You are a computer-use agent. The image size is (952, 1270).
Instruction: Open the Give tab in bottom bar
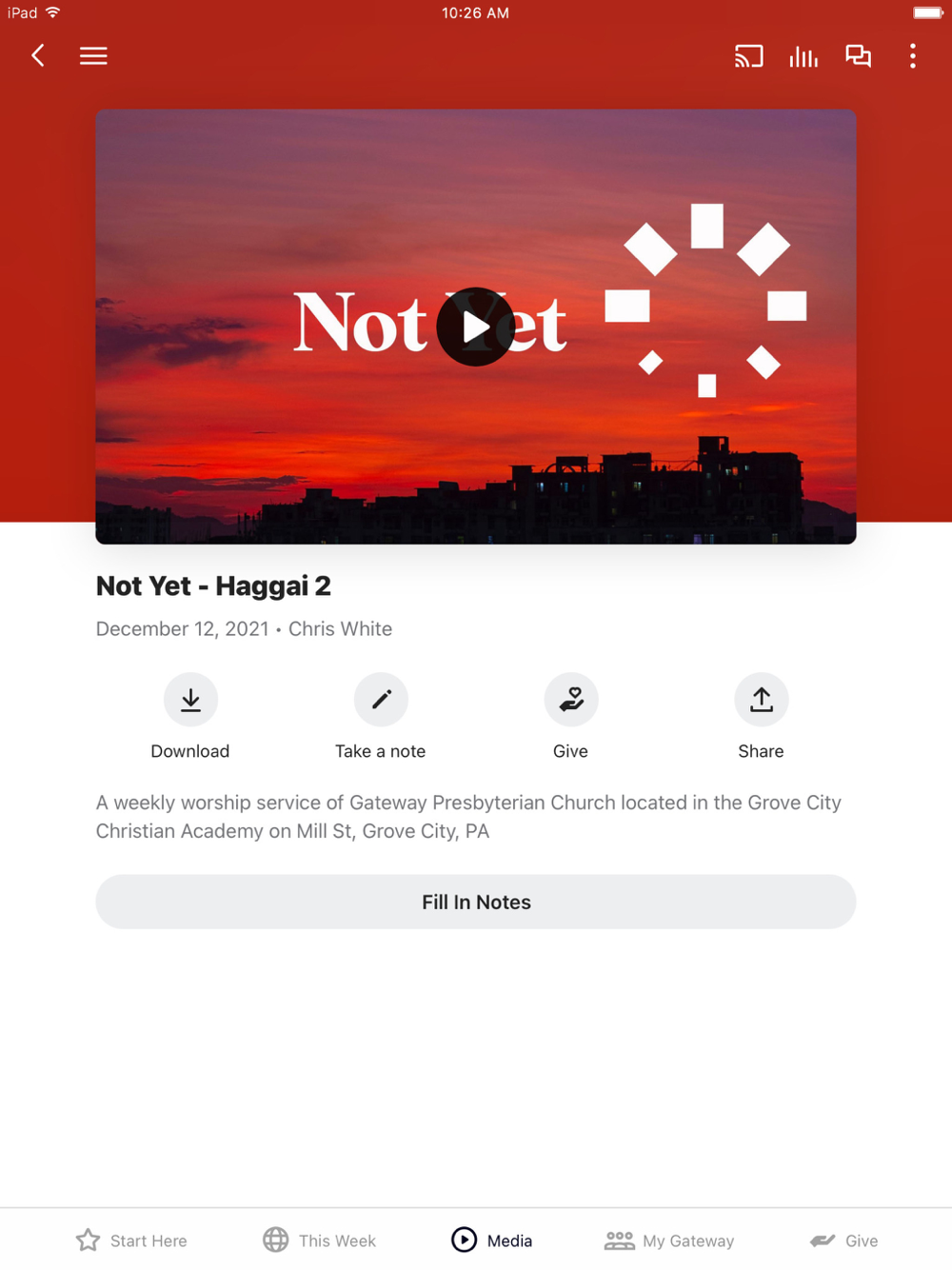point(844,1240)
